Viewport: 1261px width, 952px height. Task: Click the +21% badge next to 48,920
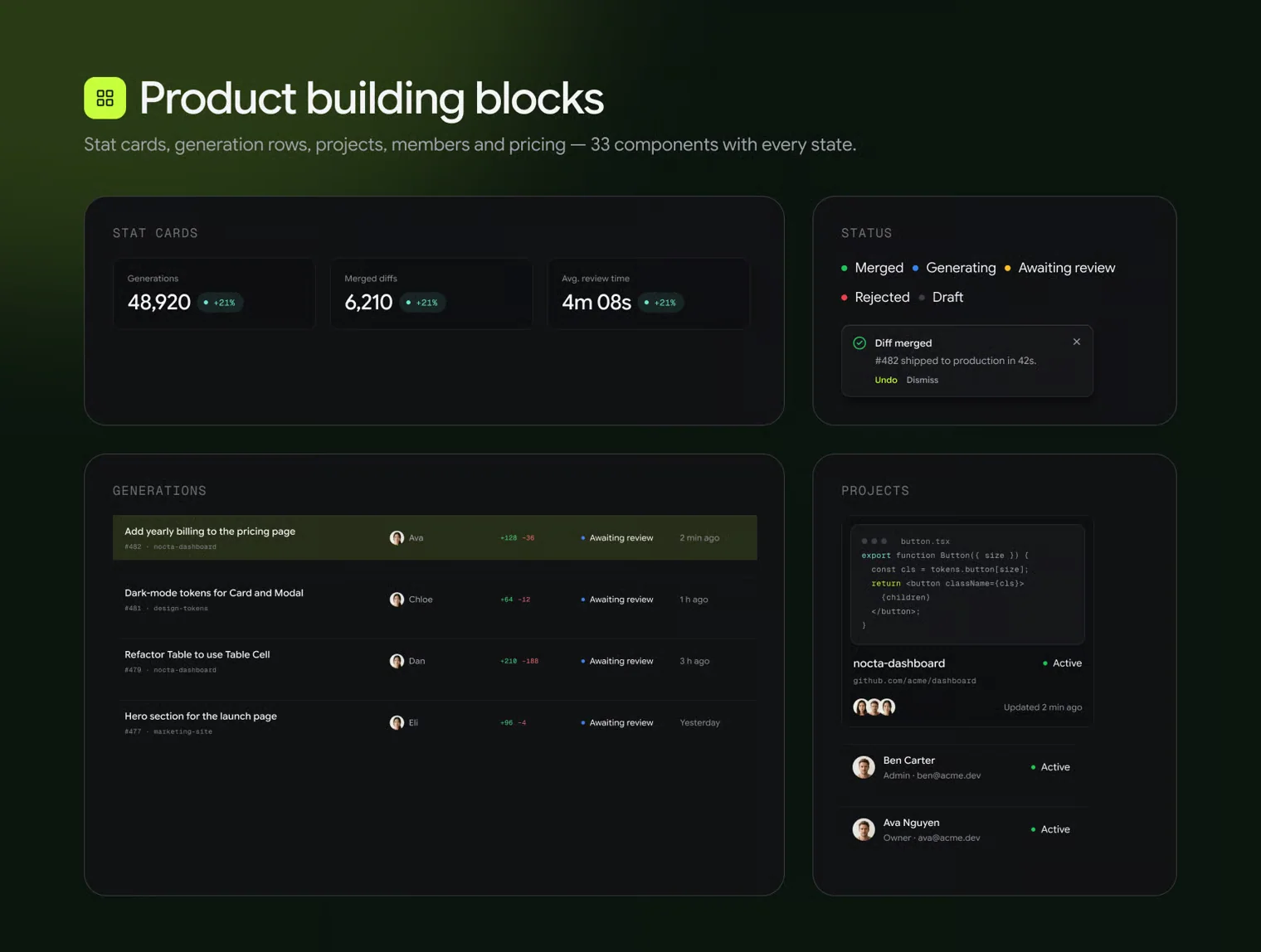[220, 303]
